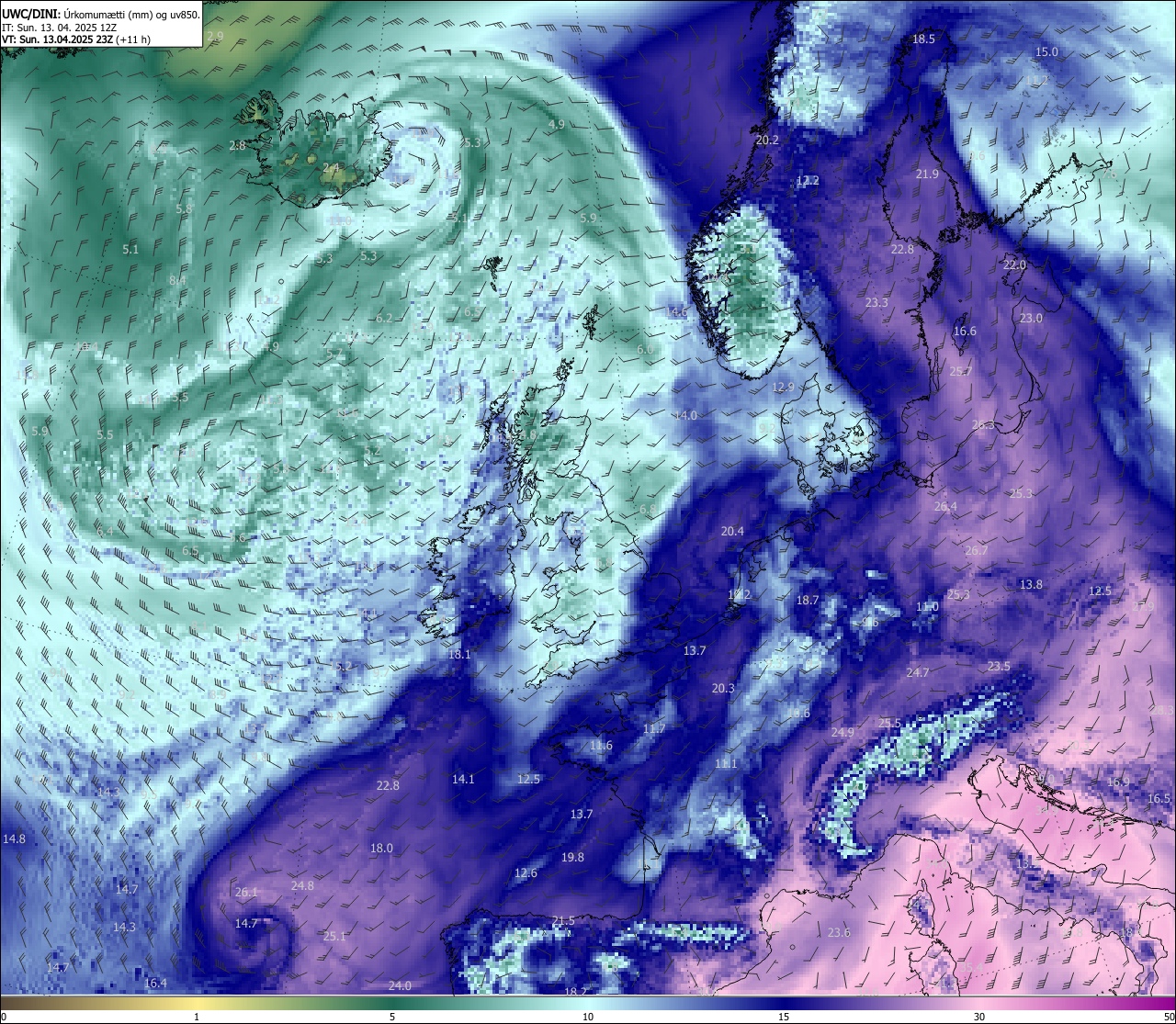Screen dimensions: 1176x1024
Task: Select the 2.8 value west of Iceland
Action: [237, 145]
